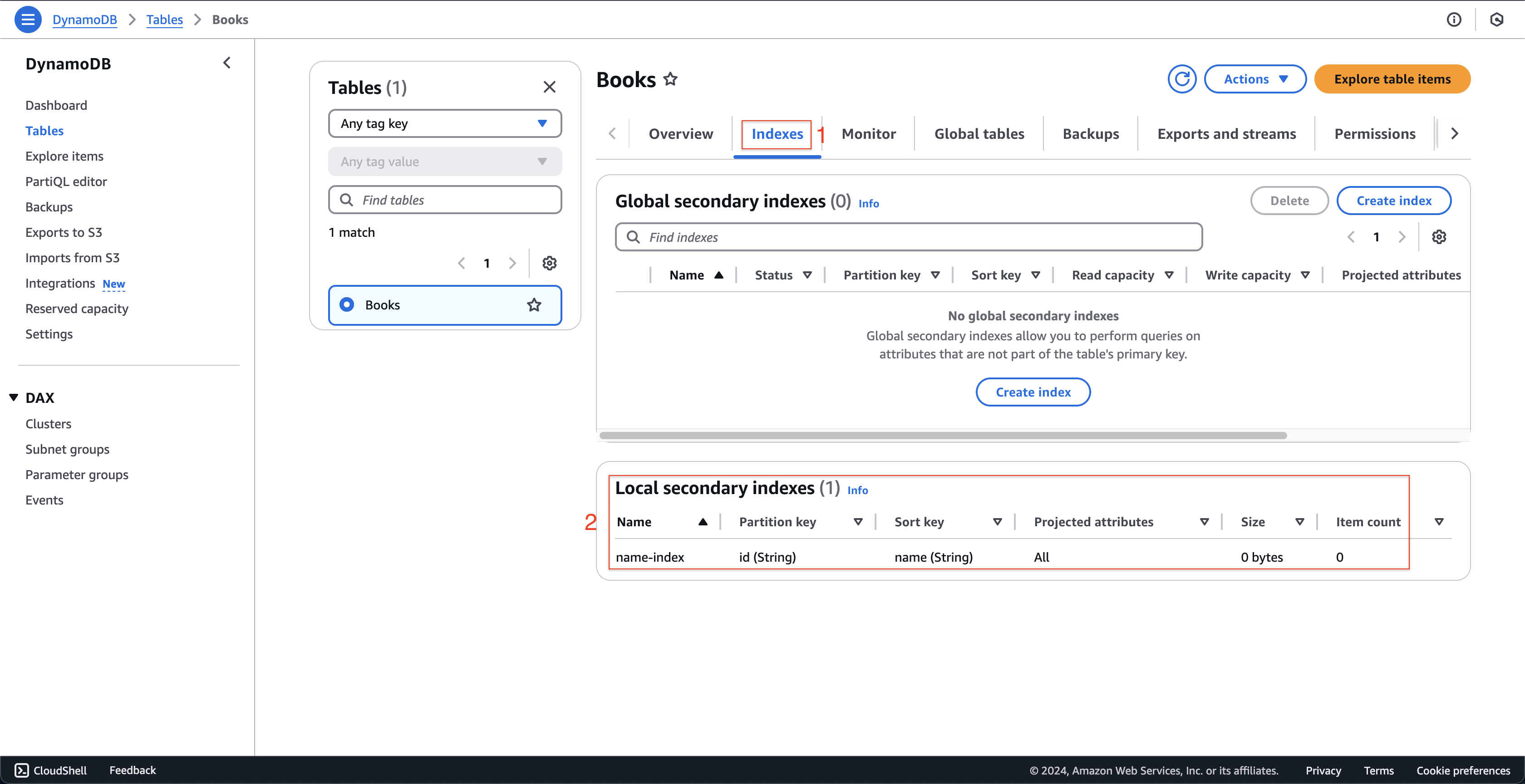
Task: Go to previous page of global indexes
Action: point(1351,237)
